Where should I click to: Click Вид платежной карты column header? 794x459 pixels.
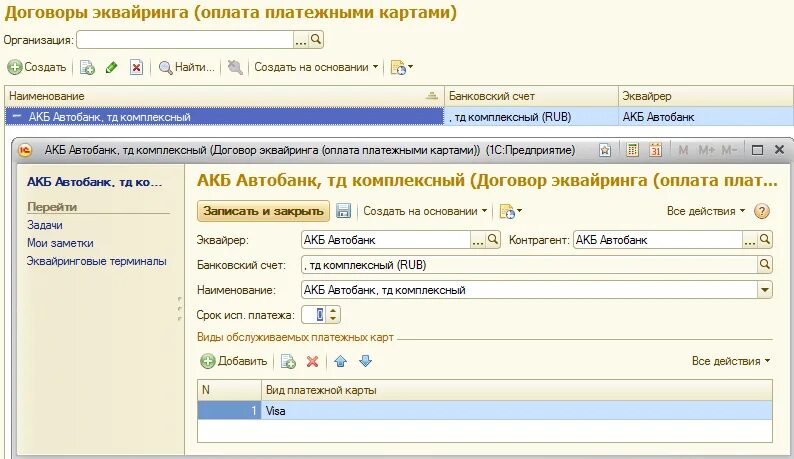(517, 390)
